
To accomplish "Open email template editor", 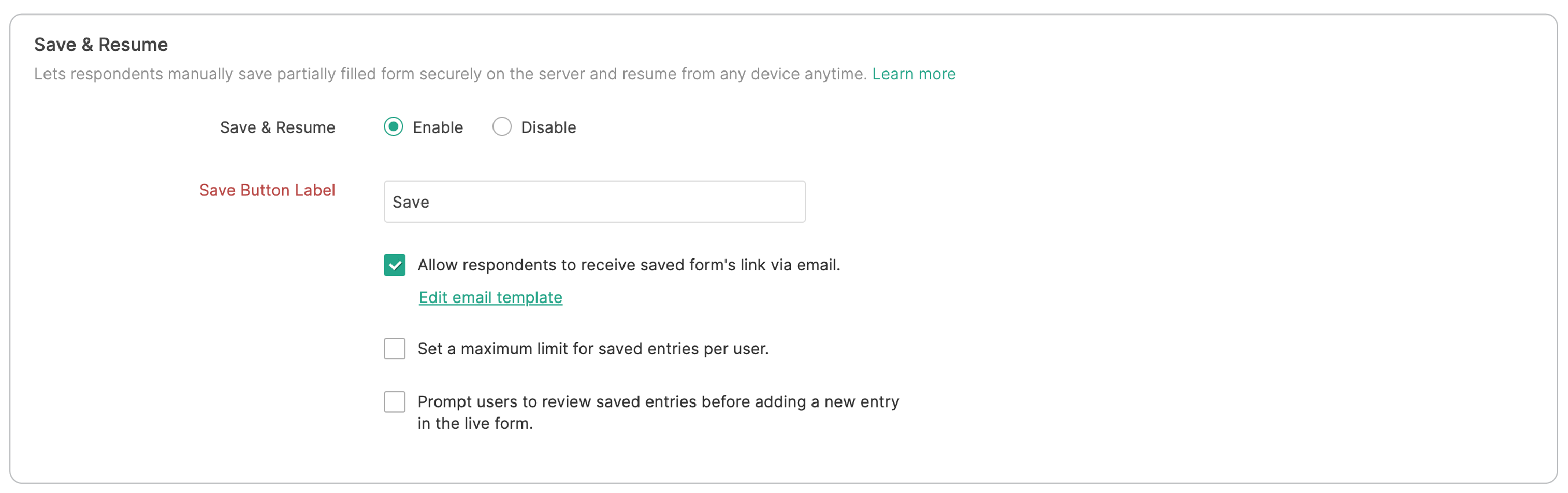I will 489,297.
